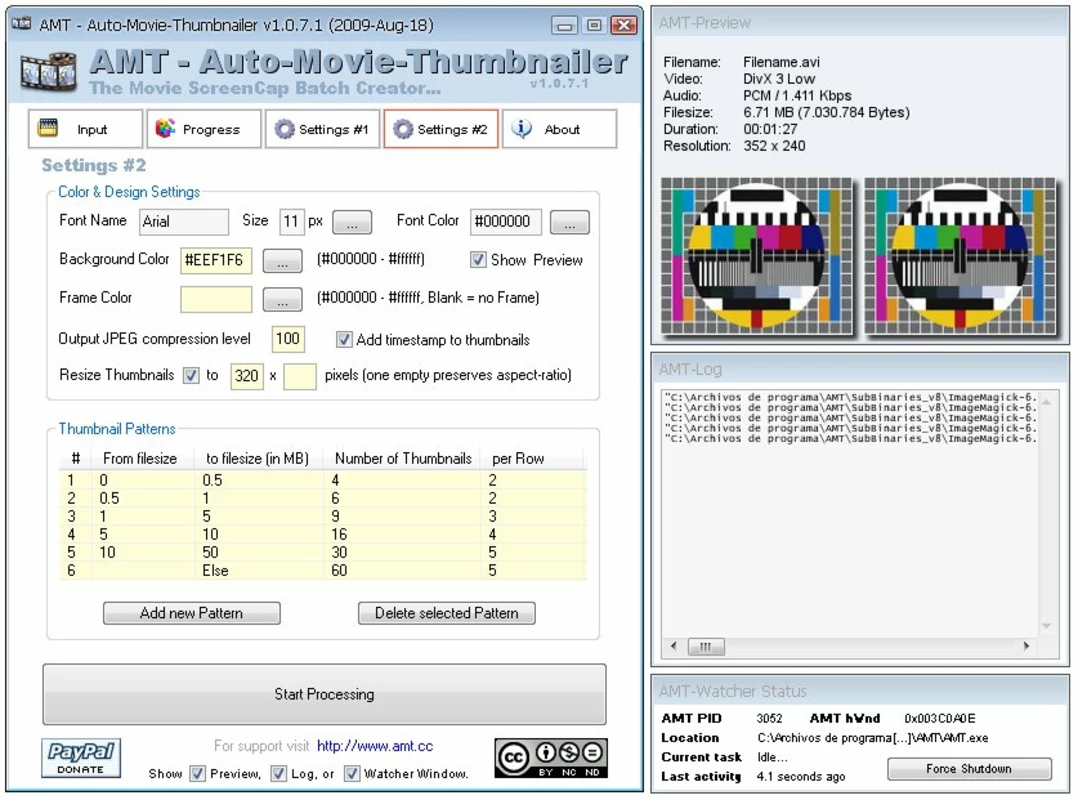Click the second preview thumbnail in AMT-Preview
Viewport: 1078px width, 800px height.
tap(960, 256)
